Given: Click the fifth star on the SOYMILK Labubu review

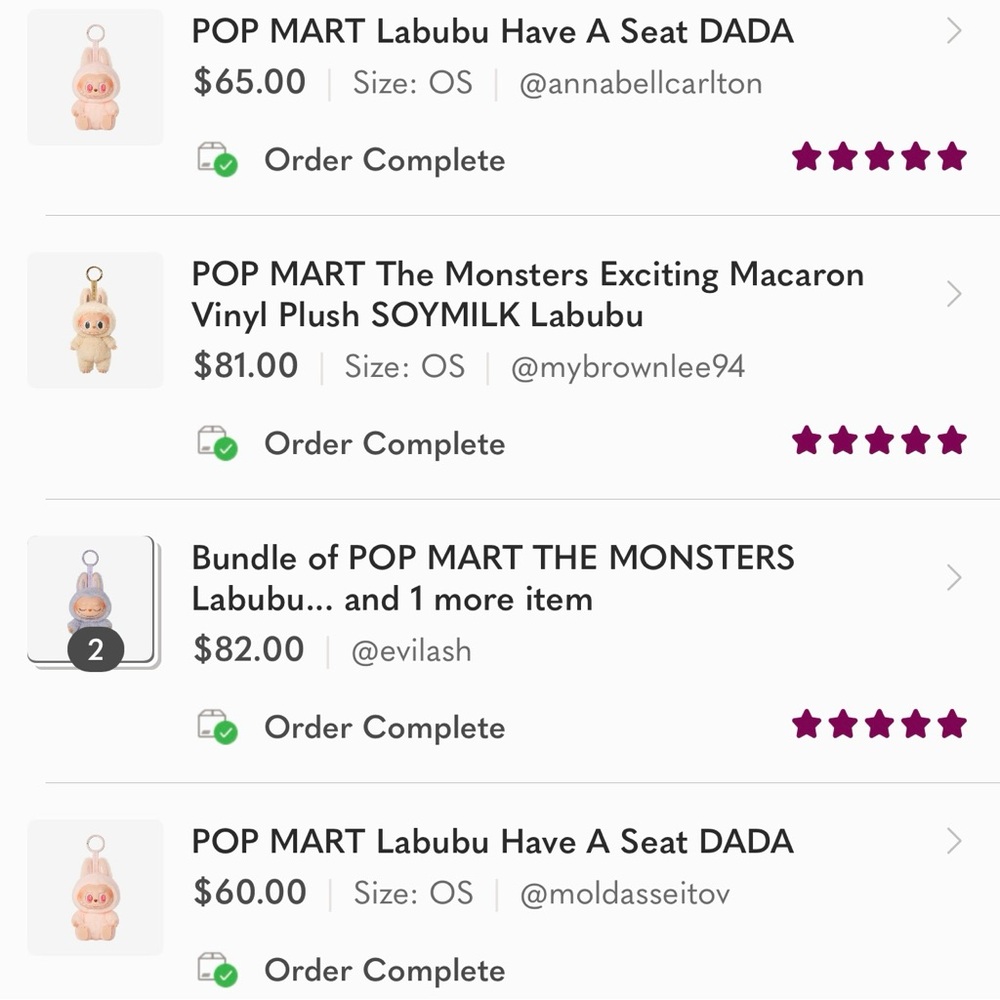Looking at the screenshot, I should [x=952, y=439].
